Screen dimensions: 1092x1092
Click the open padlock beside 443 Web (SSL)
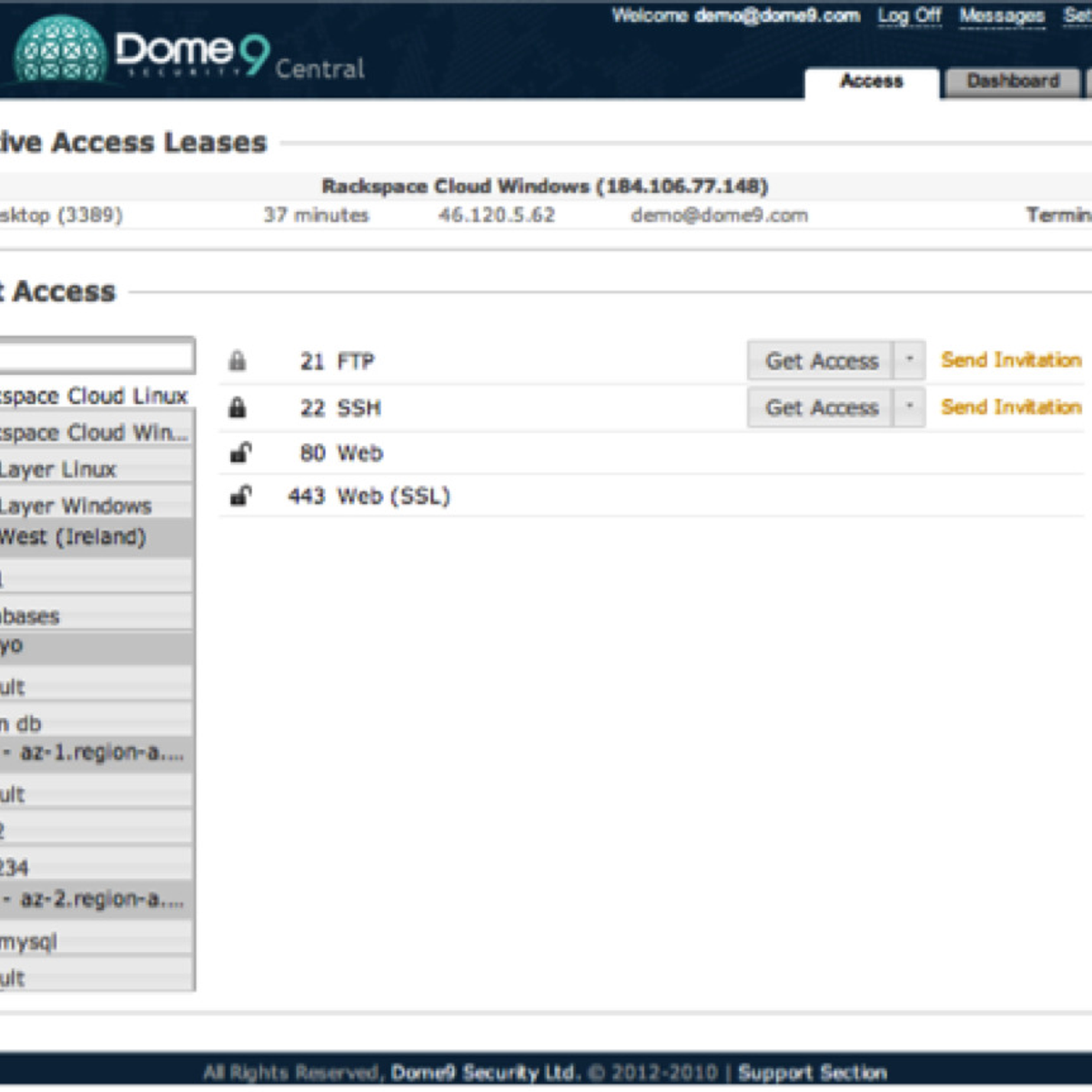point(239,496)
